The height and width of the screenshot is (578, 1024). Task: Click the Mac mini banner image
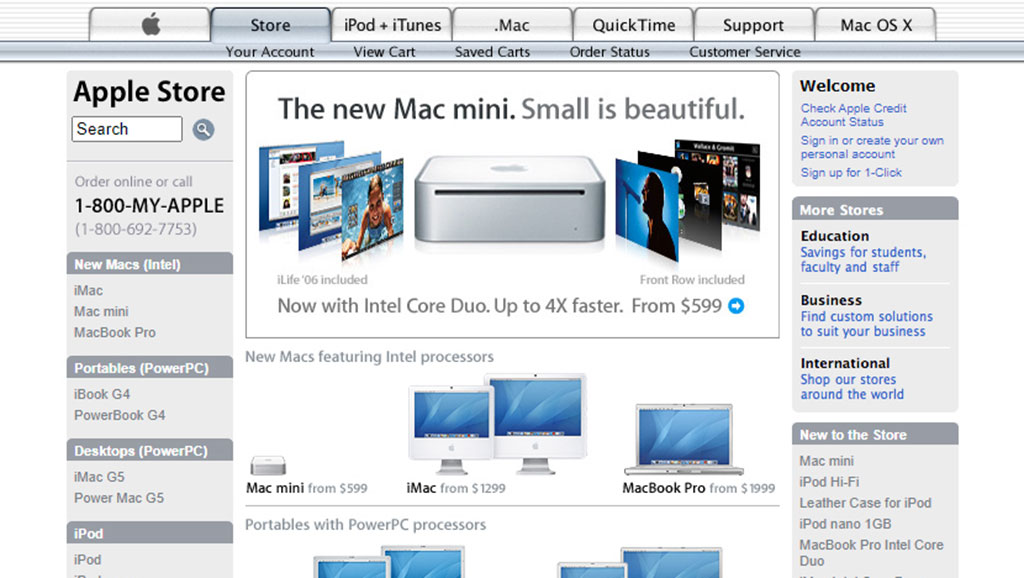click(510, 200)
